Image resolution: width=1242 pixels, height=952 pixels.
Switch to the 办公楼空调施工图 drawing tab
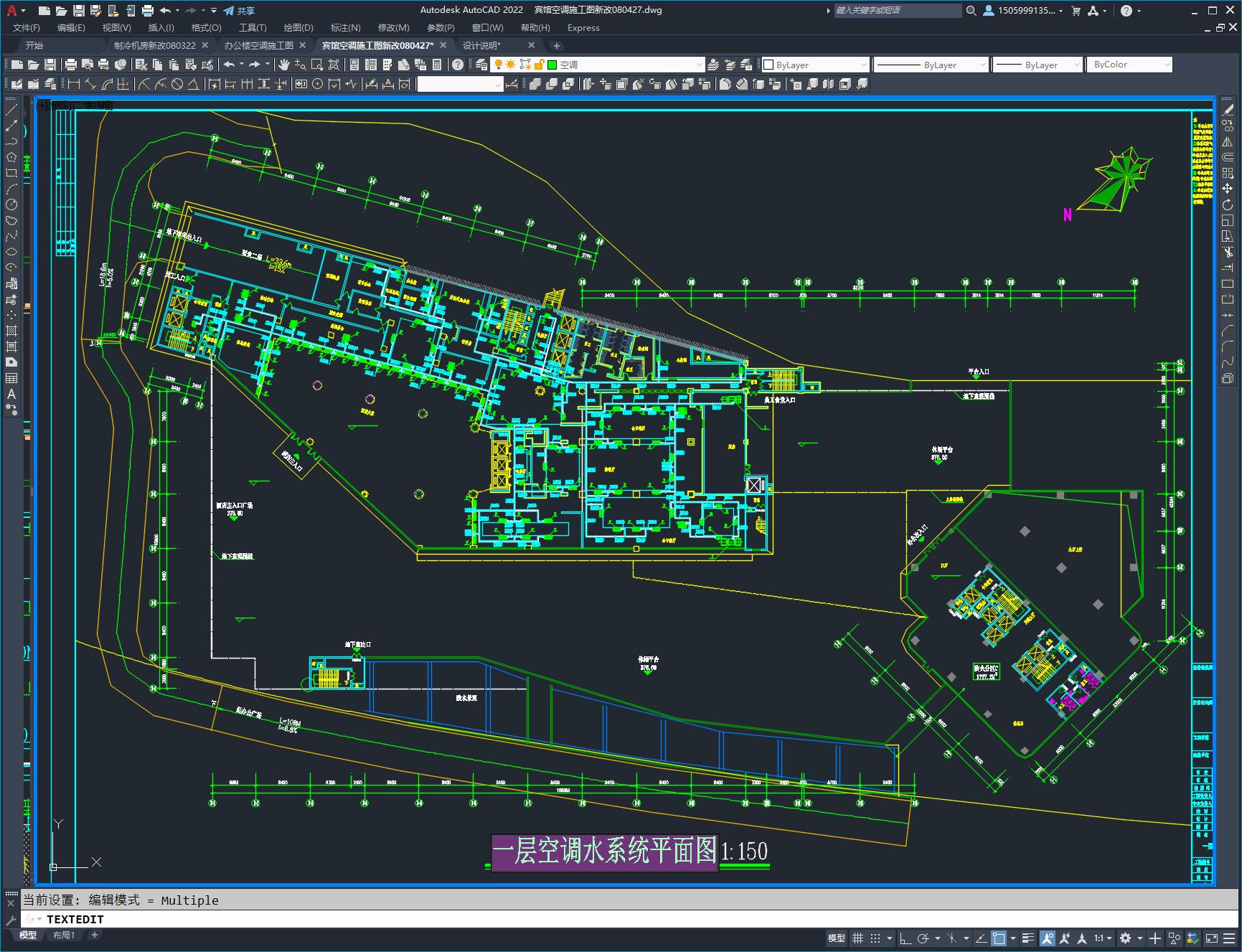point(258,45)
